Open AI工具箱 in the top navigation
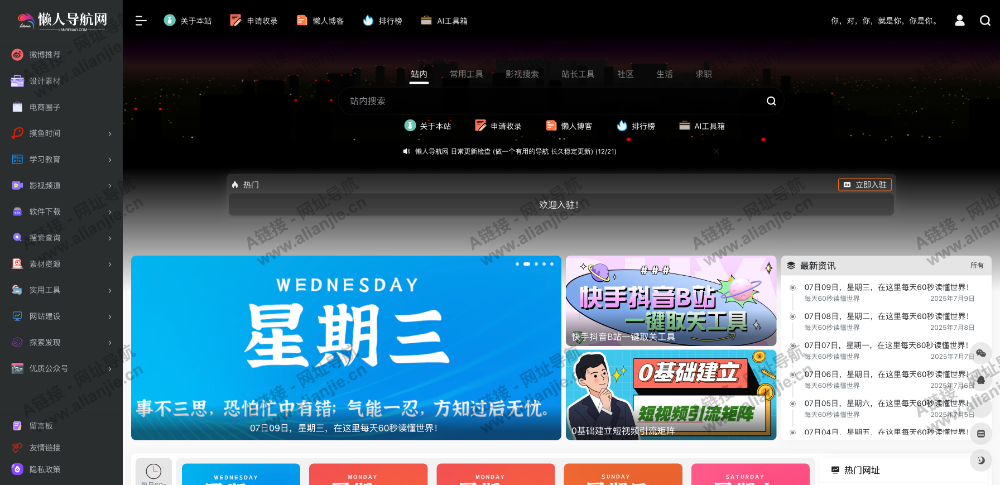 445,20
